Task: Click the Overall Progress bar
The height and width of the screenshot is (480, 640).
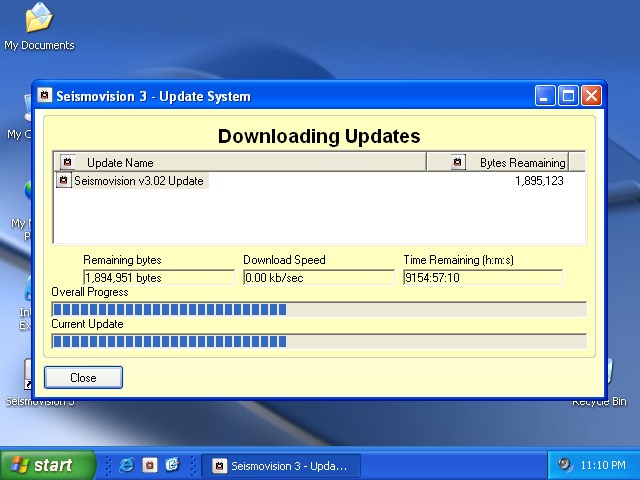Action: click(318, 309)
